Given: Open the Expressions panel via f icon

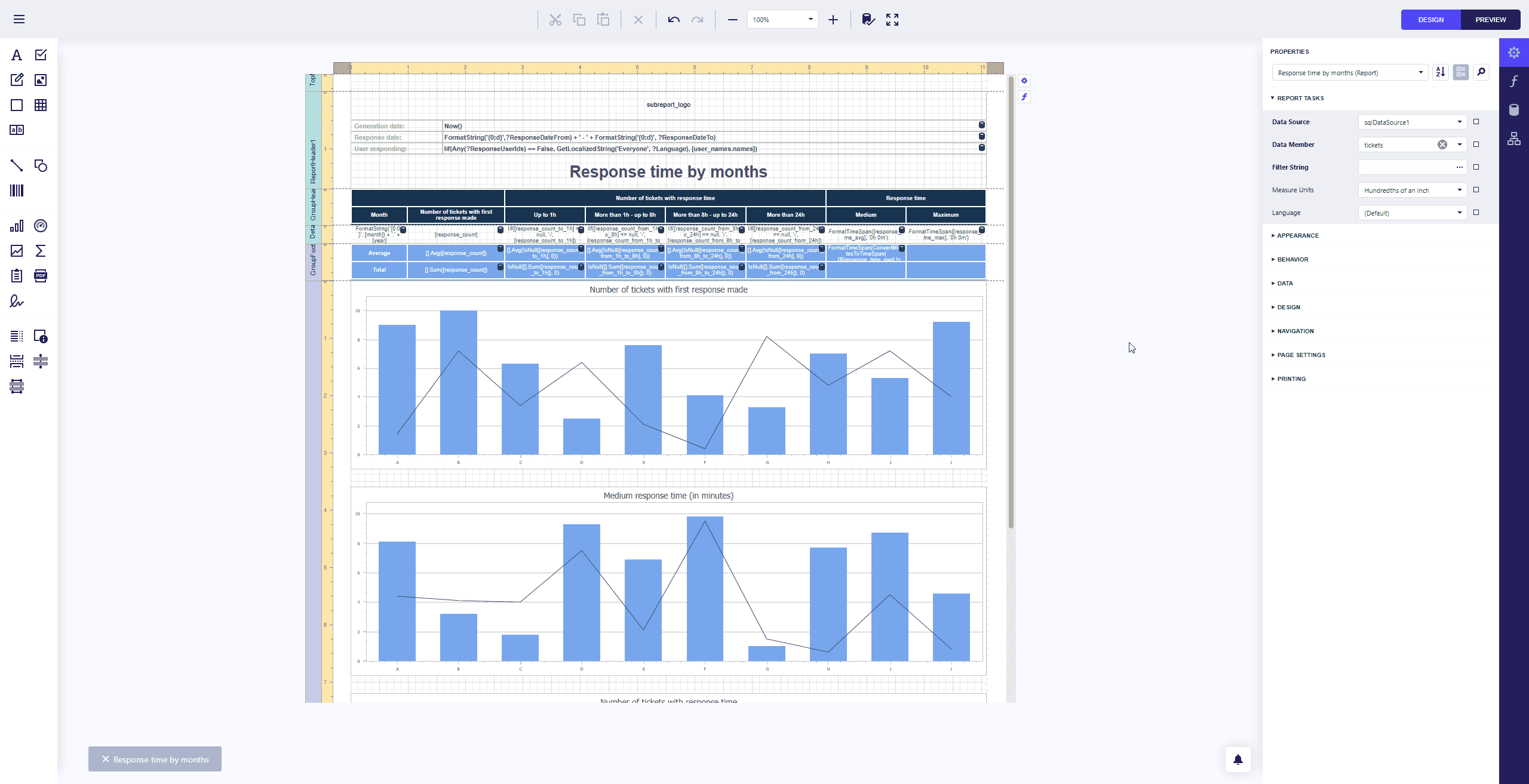Looking at the screenshot, I should 1515,81.
